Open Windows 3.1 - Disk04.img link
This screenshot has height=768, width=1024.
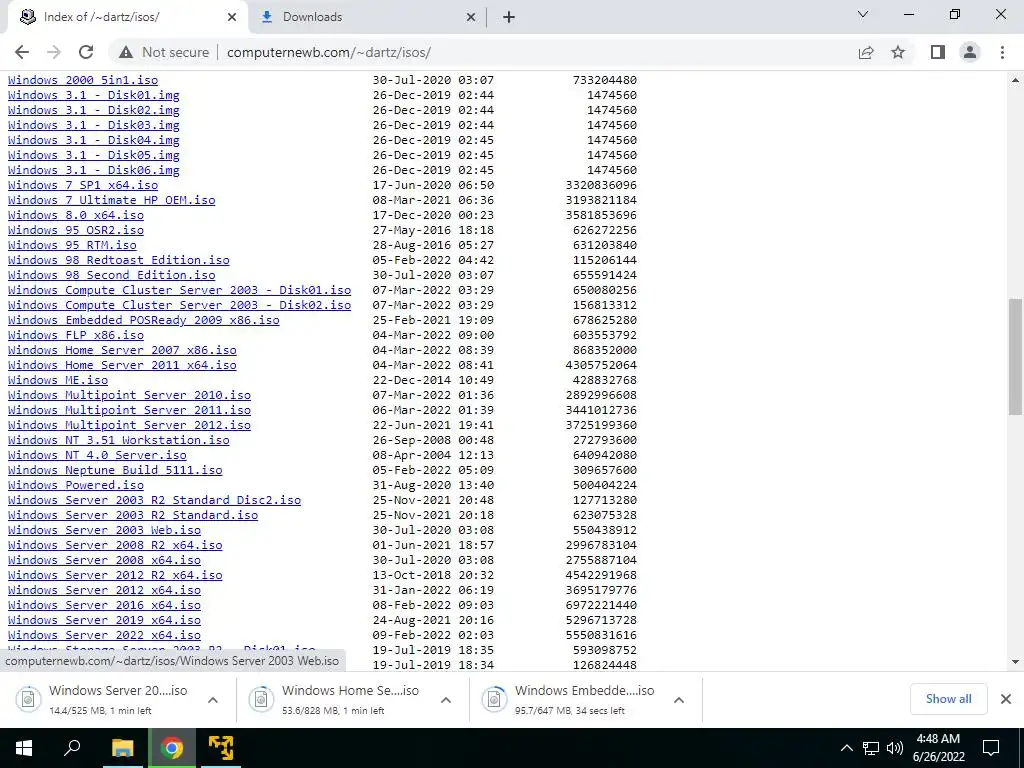coord(93,140)
